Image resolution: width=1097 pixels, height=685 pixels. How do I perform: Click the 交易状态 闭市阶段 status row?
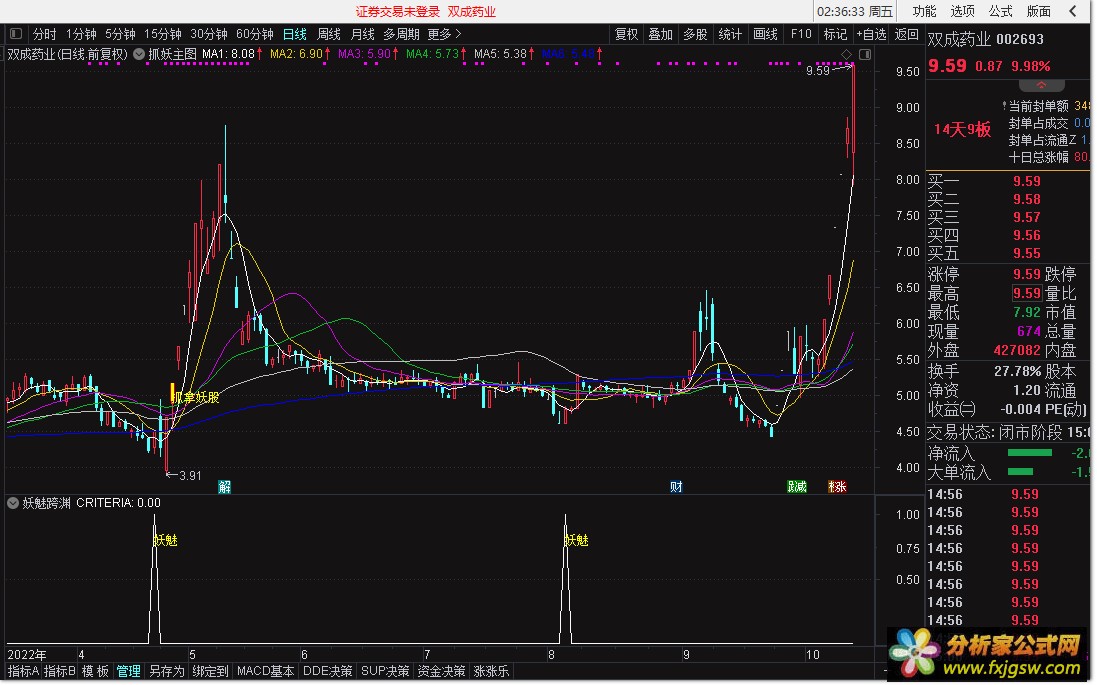coord(1007,432)
